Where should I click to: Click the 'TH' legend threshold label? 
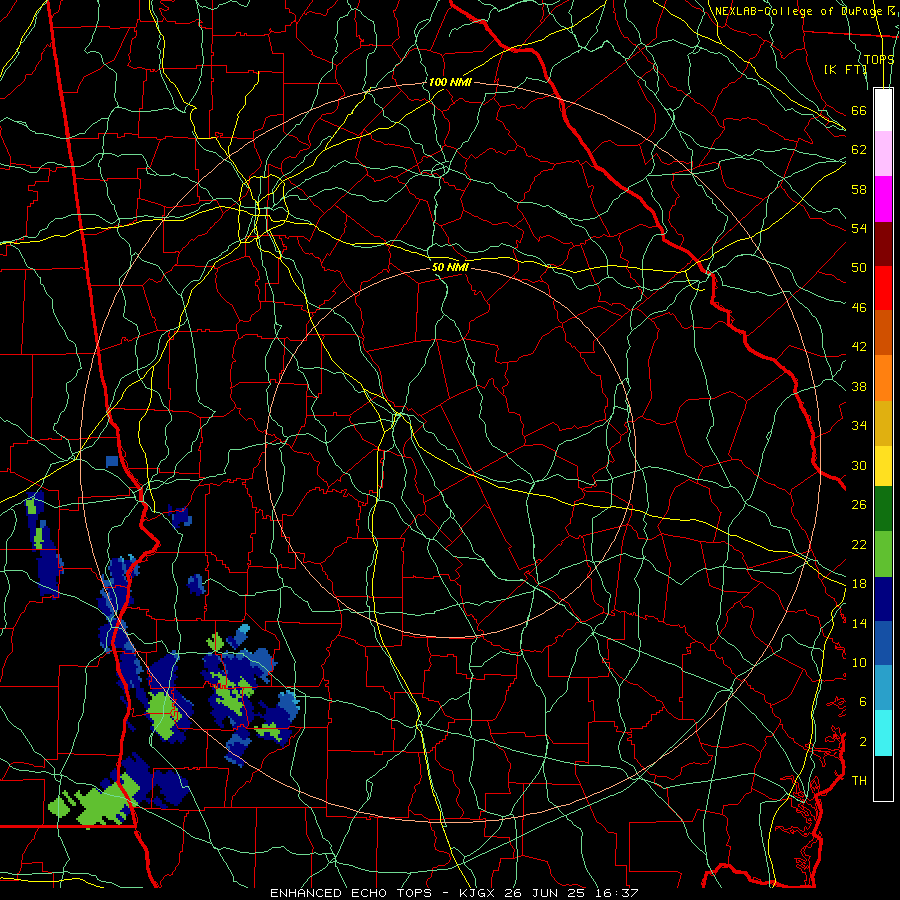pos(859,781)
